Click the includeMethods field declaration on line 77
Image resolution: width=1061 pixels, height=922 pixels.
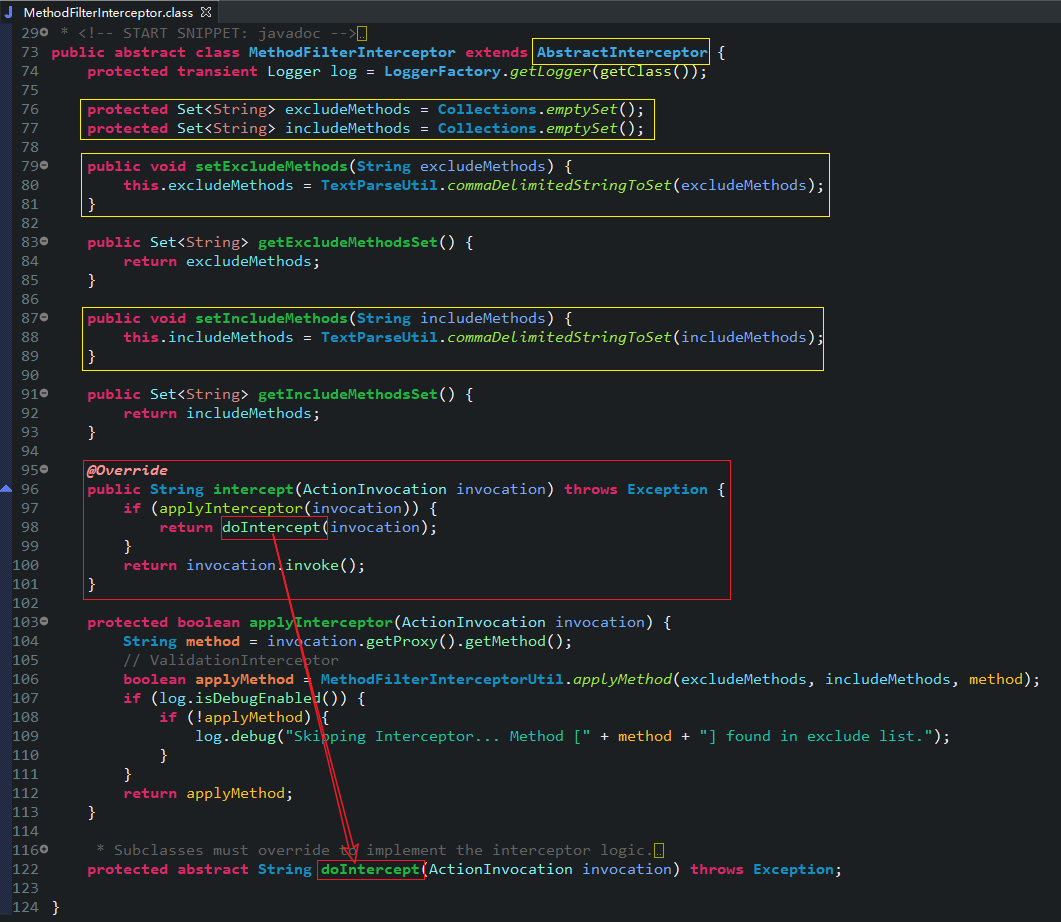point(347,128)
